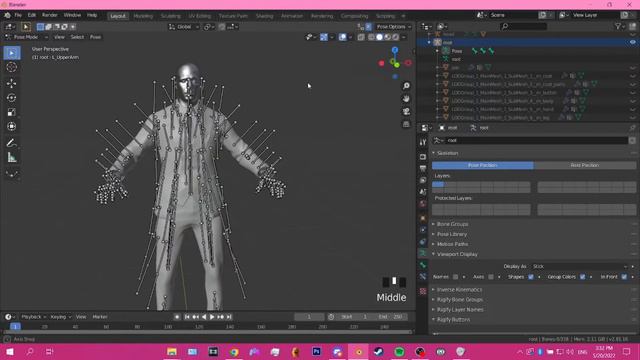
Task: Open the Tool properties tab
Action: (x=423, y=142)
